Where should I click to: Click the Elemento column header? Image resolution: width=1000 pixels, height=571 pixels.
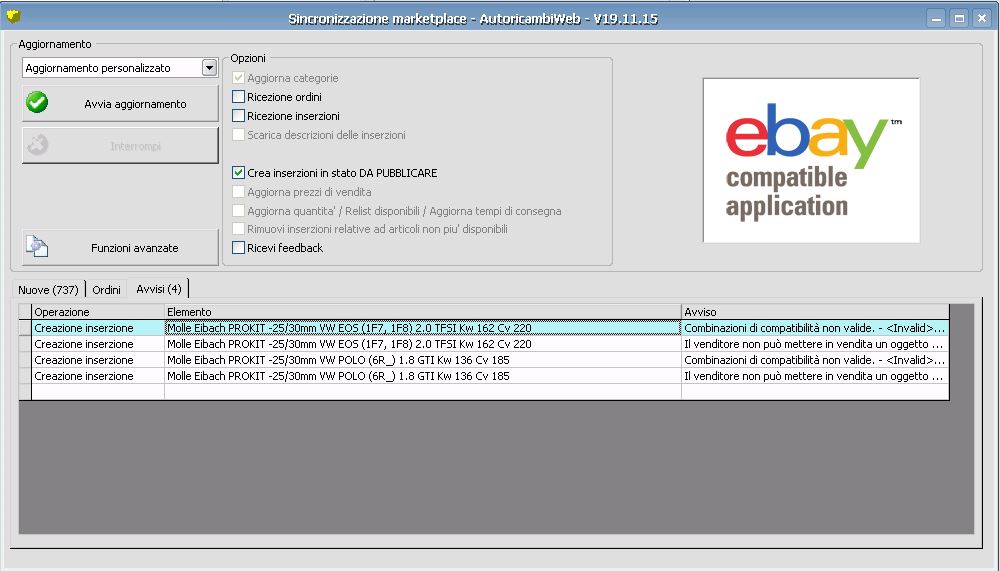click(423, 312)
